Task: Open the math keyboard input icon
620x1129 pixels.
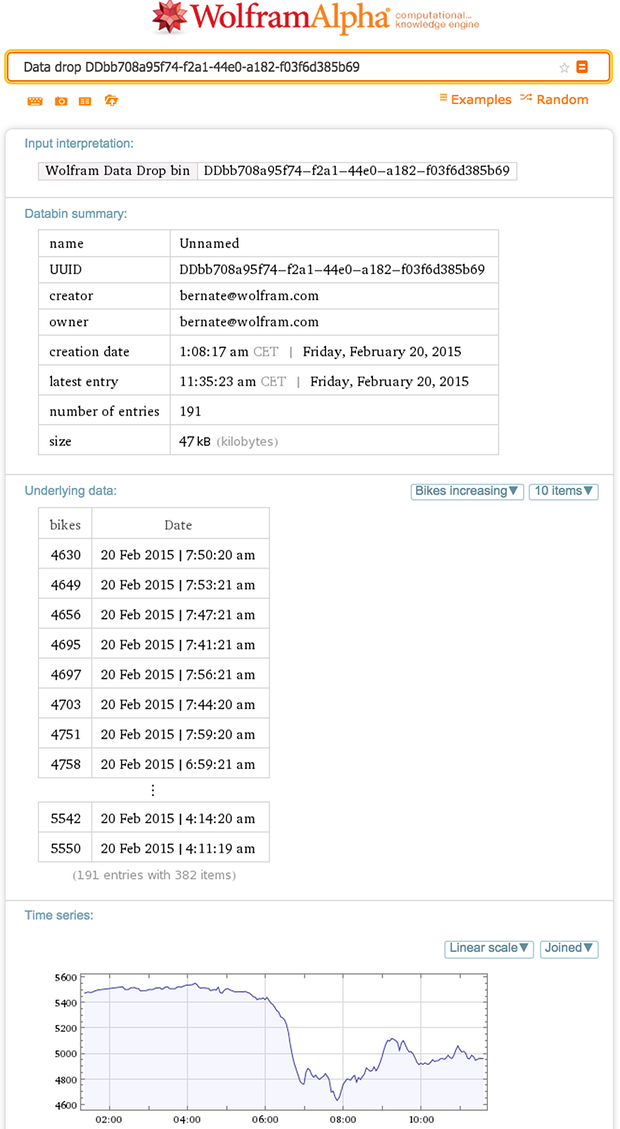Action: pyautogui.click(x=33, y=100)
